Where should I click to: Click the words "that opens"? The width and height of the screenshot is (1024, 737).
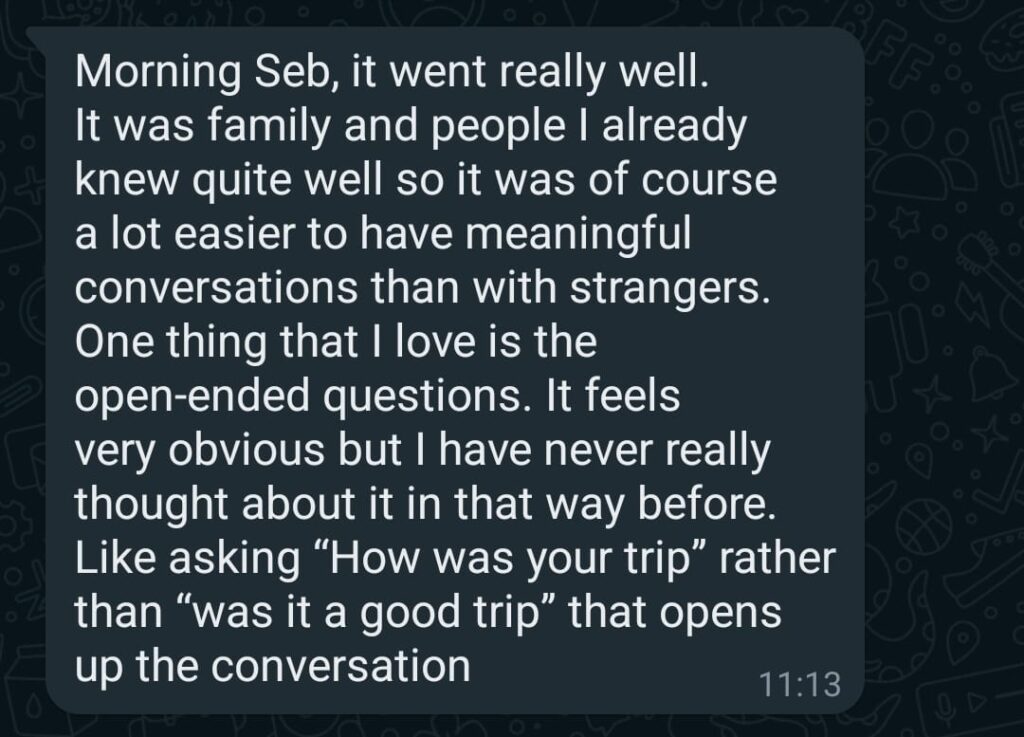click(675, 613)
